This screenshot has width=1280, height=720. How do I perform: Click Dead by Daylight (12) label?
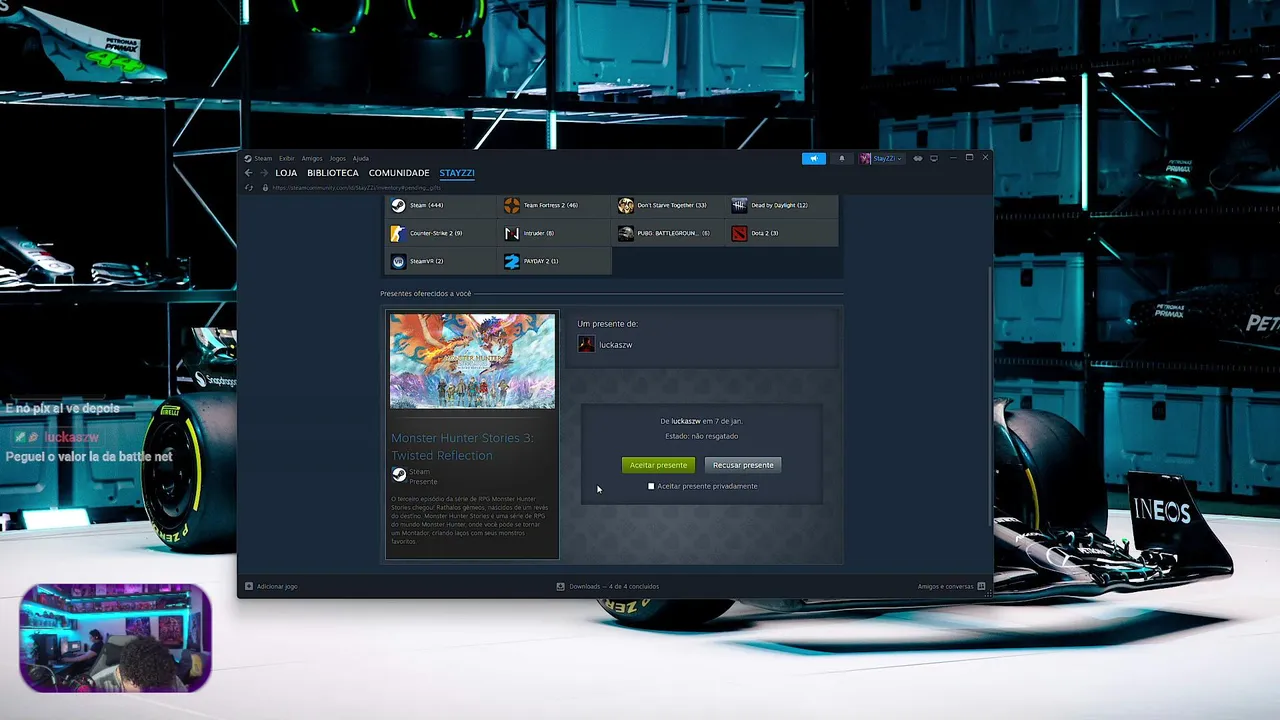[x=779, y=205]
